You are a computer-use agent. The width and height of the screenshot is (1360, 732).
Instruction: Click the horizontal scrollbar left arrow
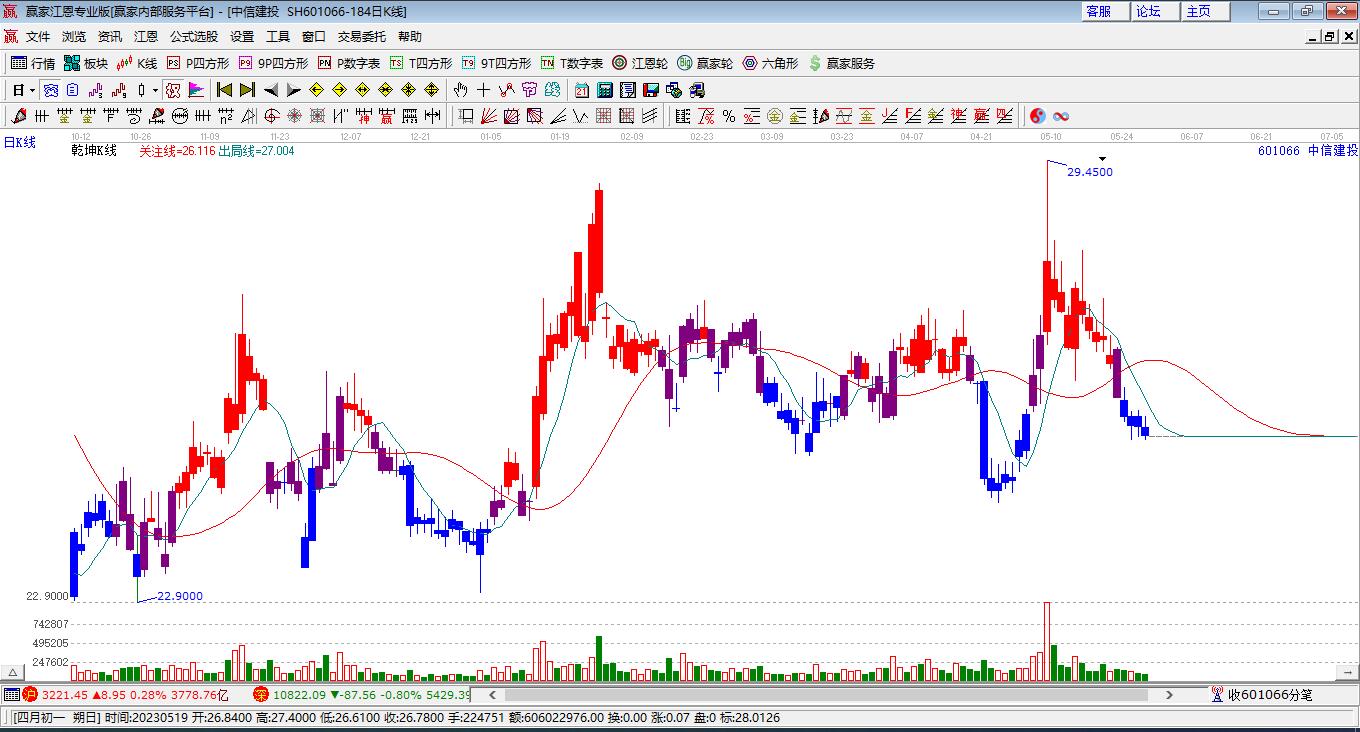(491, 694)
